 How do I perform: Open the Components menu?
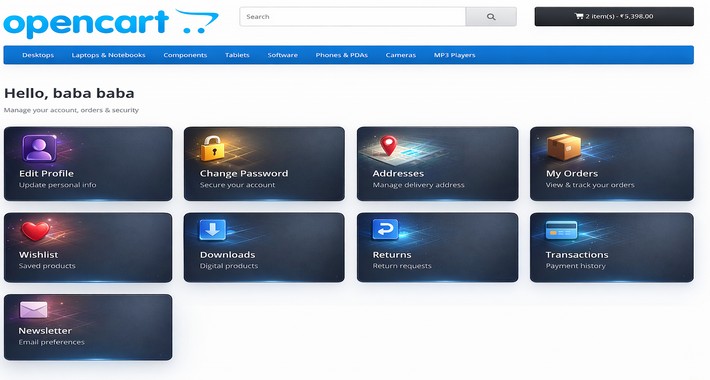[x=185, y=55]
